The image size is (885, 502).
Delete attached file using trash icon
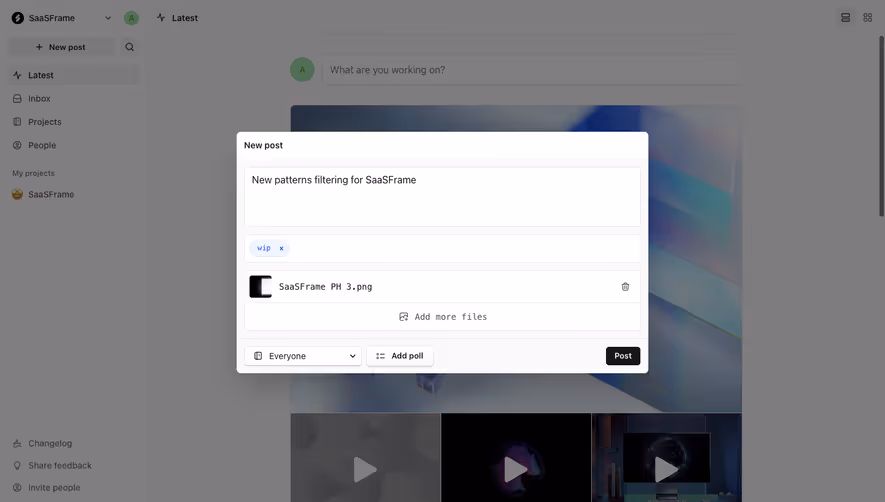coord(625,287)
